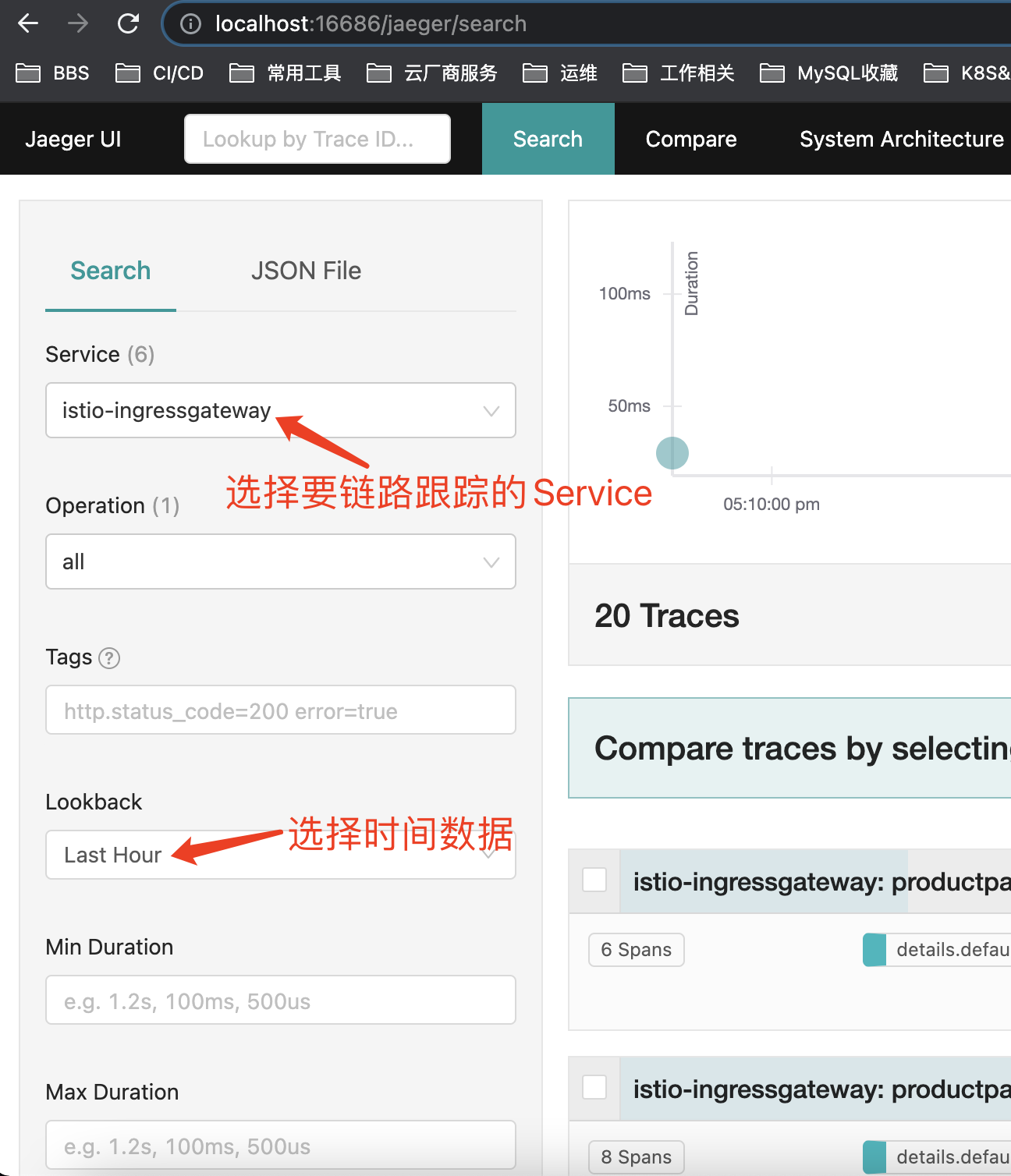Click the Duration axis title
Viewport: 1011px width, 1176px height.
(691, 283)
